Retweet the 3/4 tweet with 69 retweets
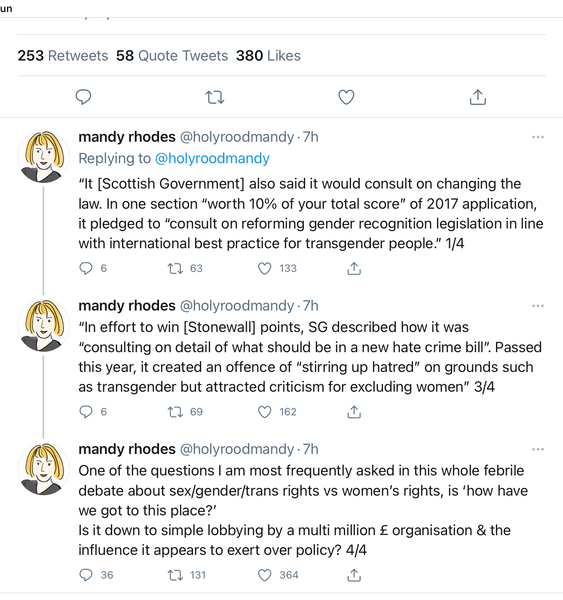 pos(175,412)
